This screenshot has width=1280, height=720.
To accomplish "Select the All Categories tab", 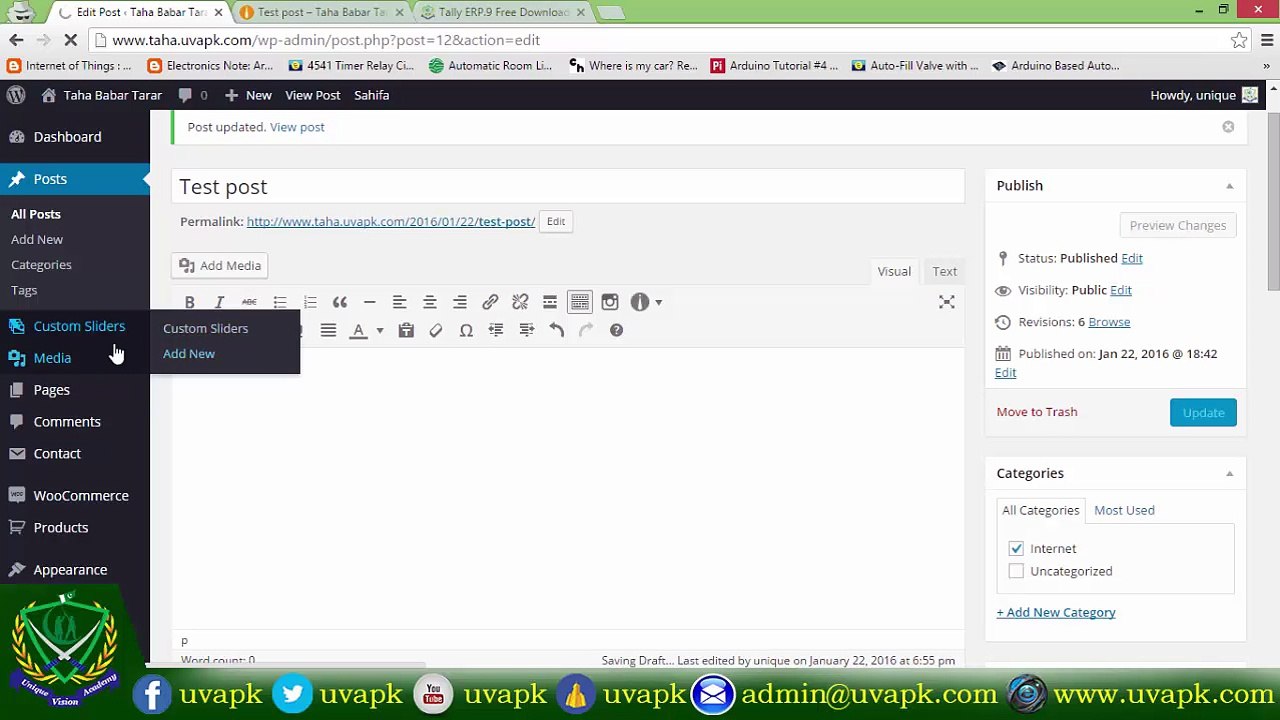I will 1041,510.
